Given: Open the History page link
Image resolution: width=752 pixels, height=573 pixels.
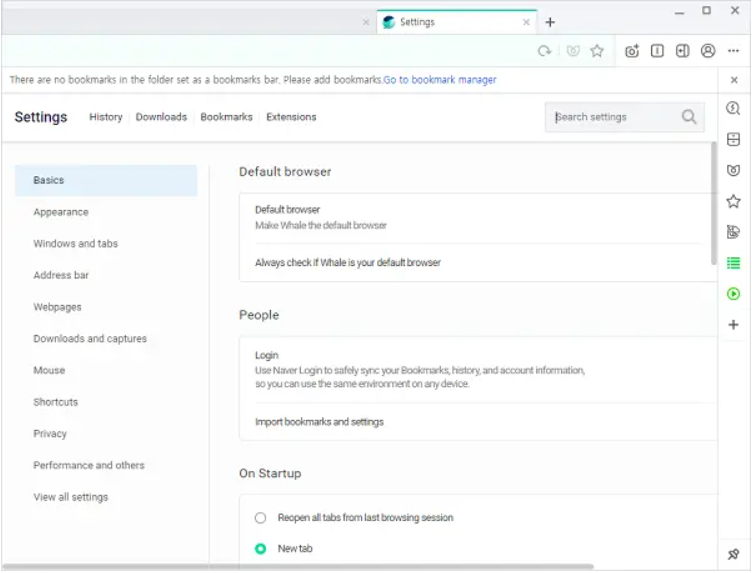Looking at the screenshot, I should (x=106, y=117).
